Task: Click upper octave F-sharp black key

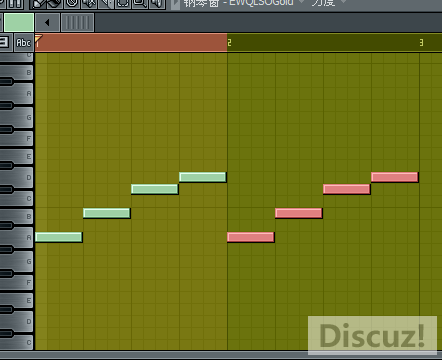Action: click(x=7, y=129)
